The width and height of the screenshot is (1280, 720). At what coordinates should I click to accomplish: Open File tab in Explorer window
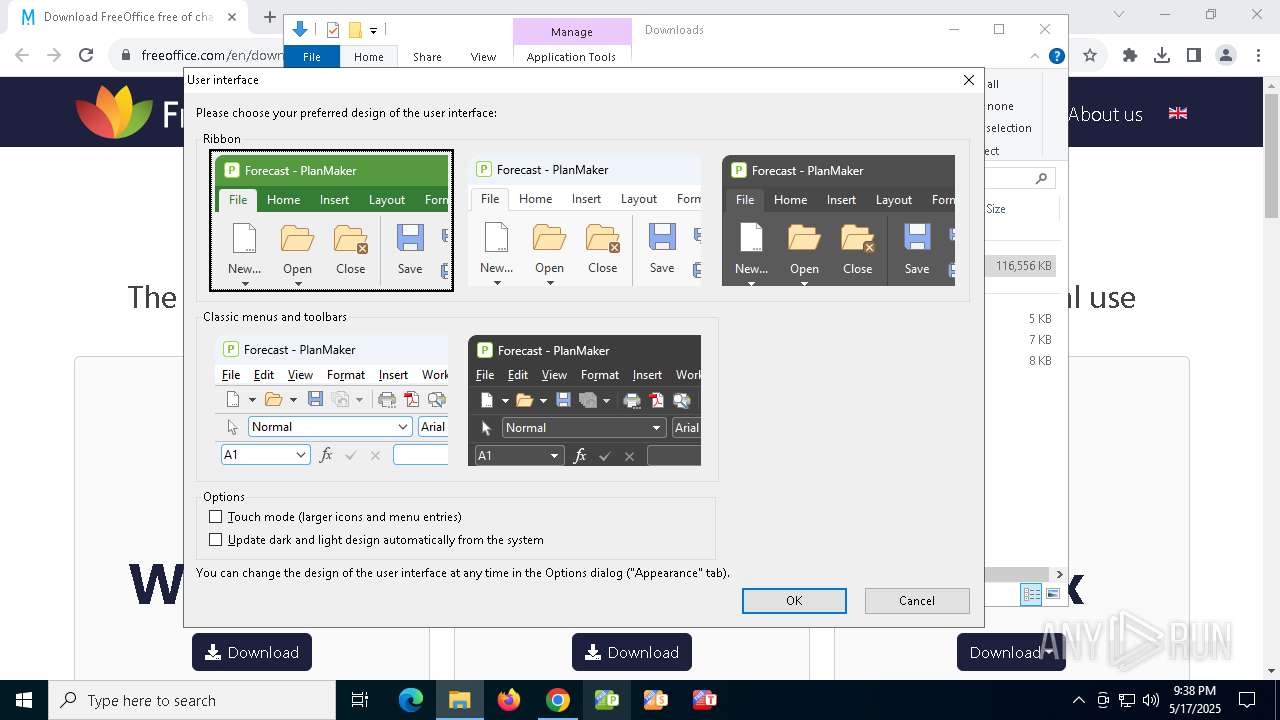312,57
